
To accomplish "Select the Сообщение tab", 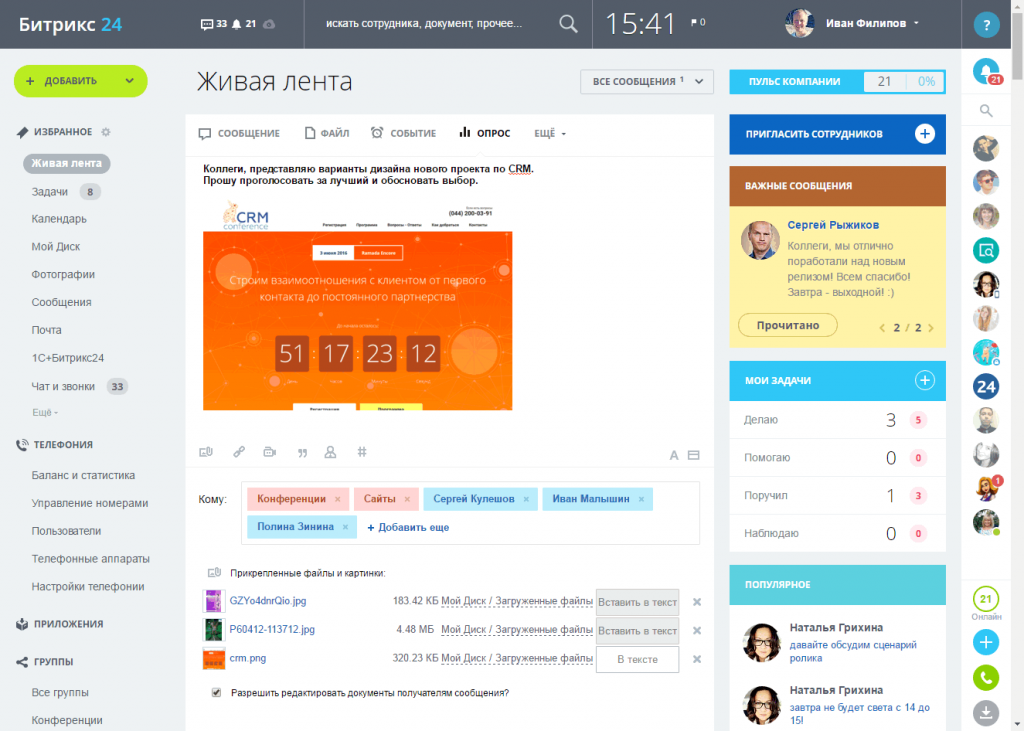I will (239, 133).
